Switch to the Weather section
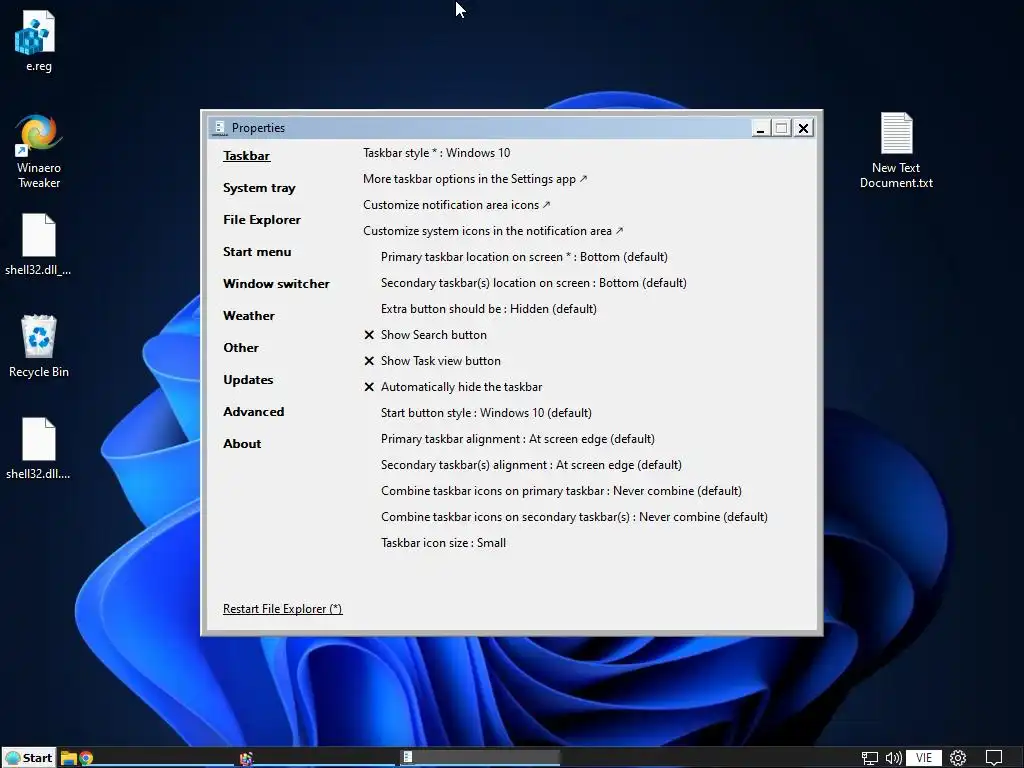This screenshot has width=1024, height=768. tap(249, 315)
